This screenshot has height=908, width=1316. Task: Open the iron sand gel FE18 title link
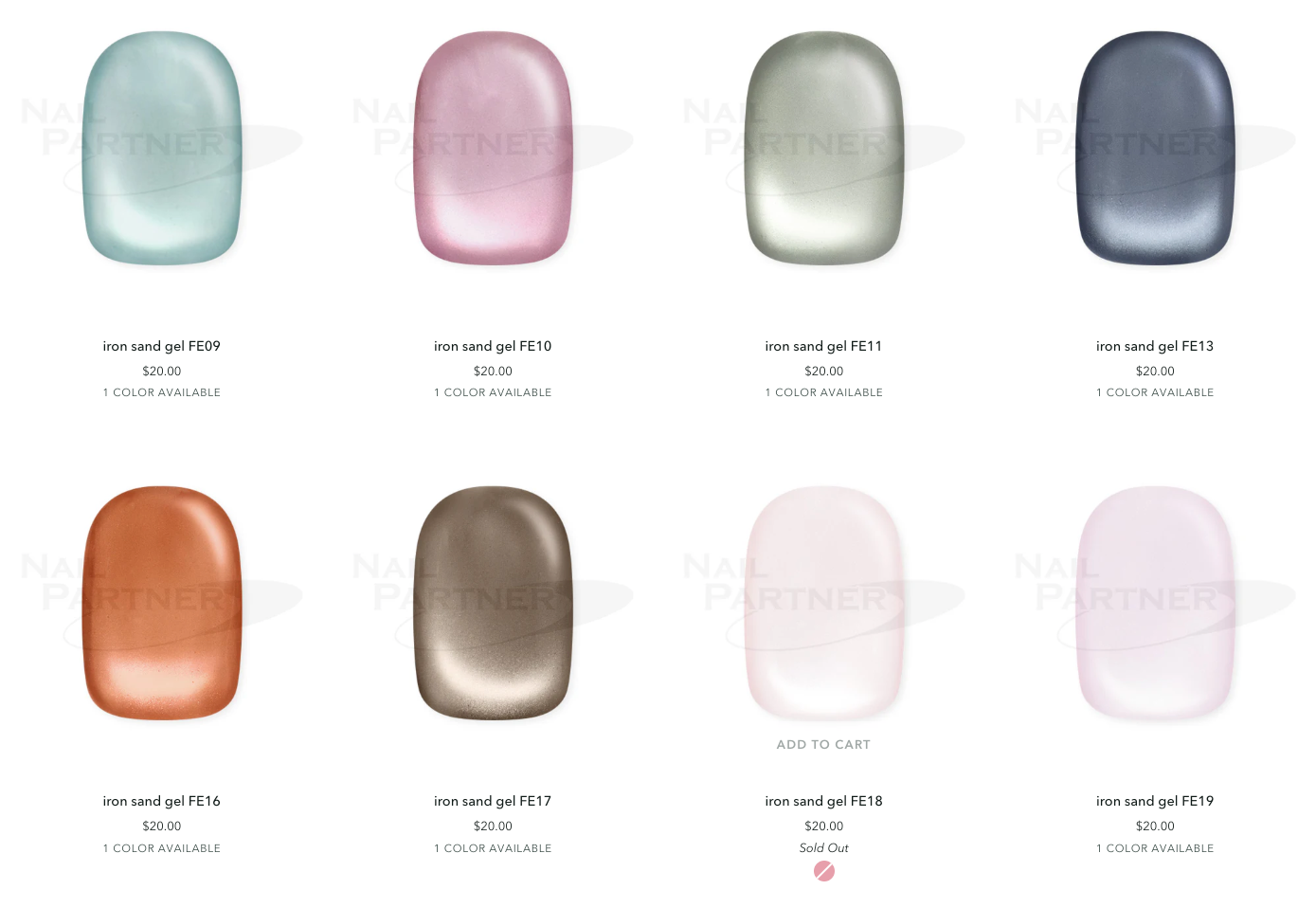coord(824,801)
